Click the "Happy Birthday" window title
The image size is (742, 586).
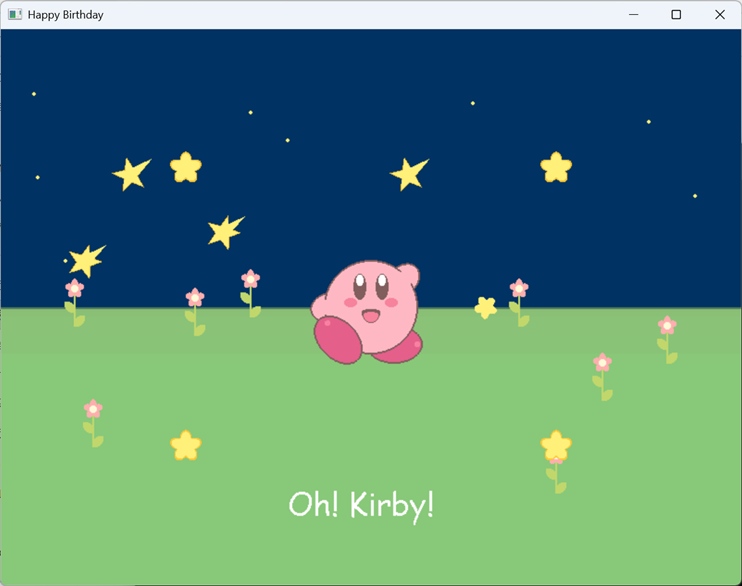[65, 15]
